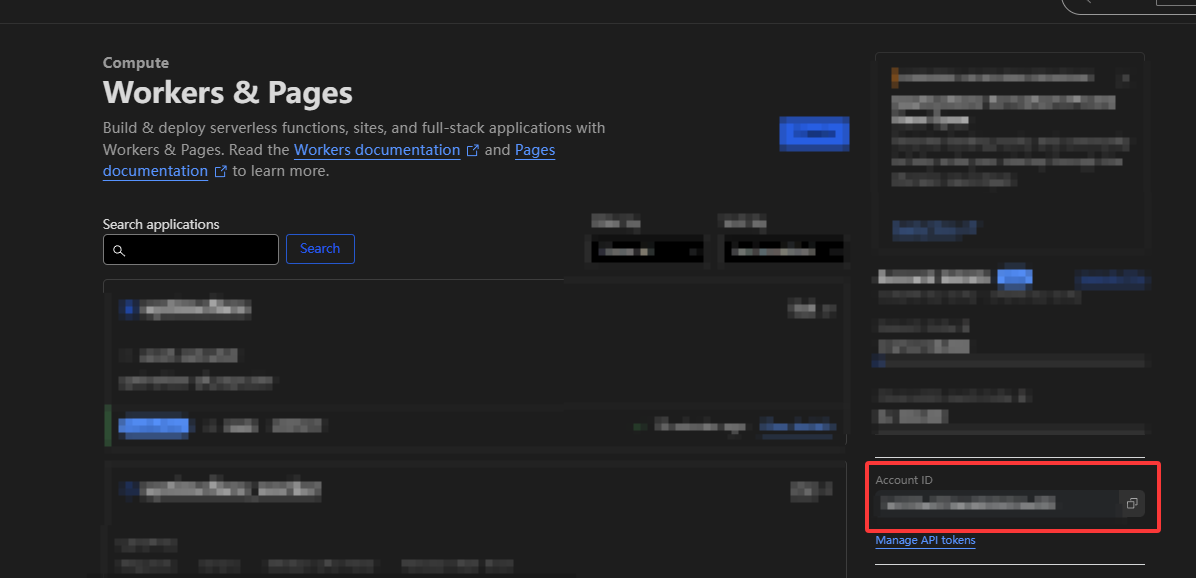Open the second application in the list
The height and width of the screenshot is (578, 1196).
tap(230, 489)
